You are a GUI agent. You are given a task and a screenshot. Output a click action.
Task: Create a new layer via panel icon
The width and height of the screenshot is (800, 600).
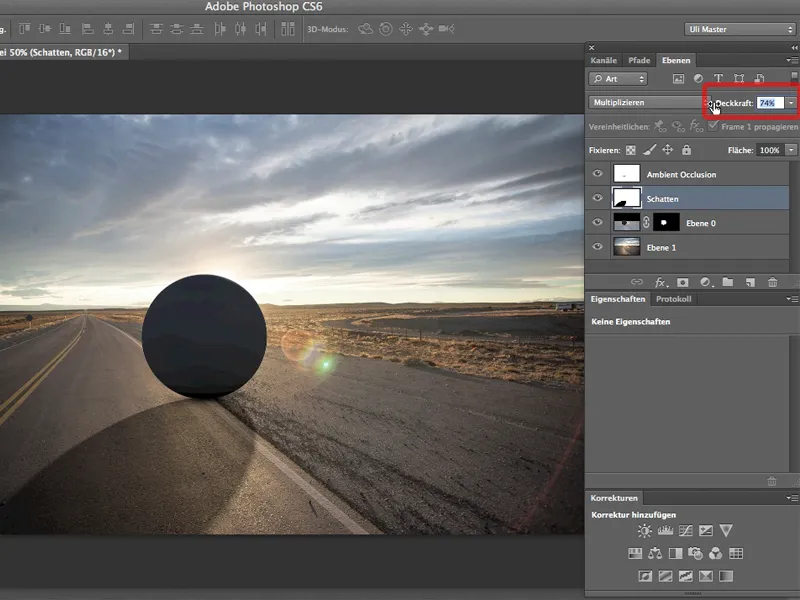(x=750, y=282)
